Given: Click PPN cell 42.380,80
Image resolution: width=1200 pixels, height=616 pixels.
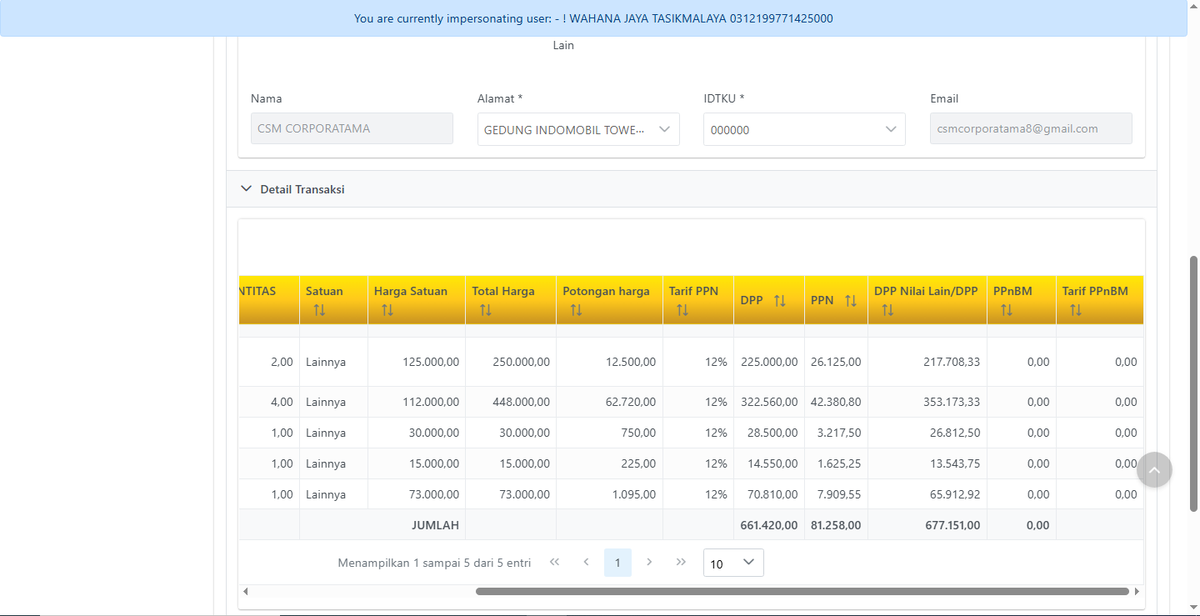Looking at the screenshot, I should click(x=836, y=401).
